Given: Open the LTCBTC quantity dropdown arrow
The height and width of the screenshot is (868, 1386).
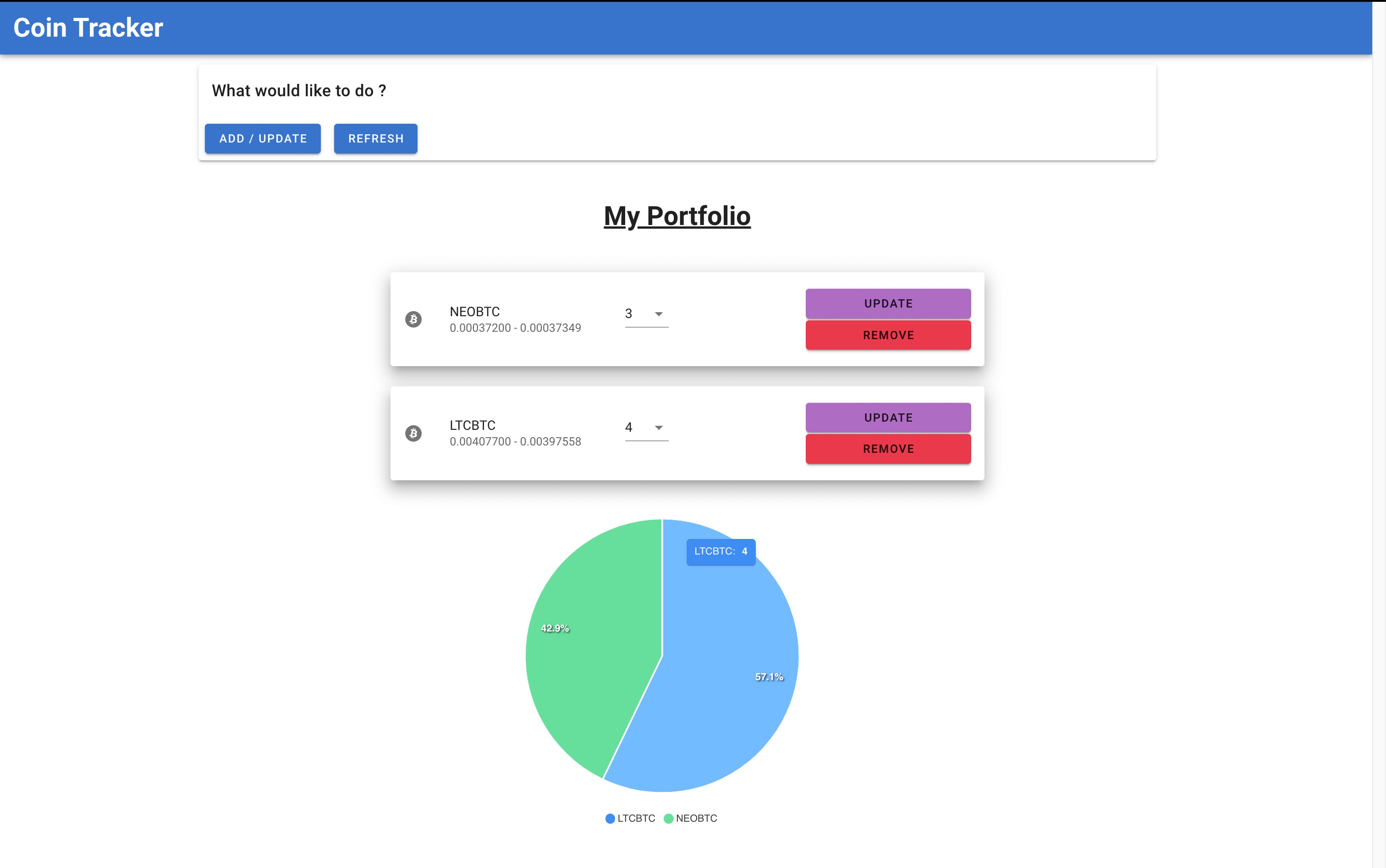Looking at the screenshot, I should click(659, 428).
